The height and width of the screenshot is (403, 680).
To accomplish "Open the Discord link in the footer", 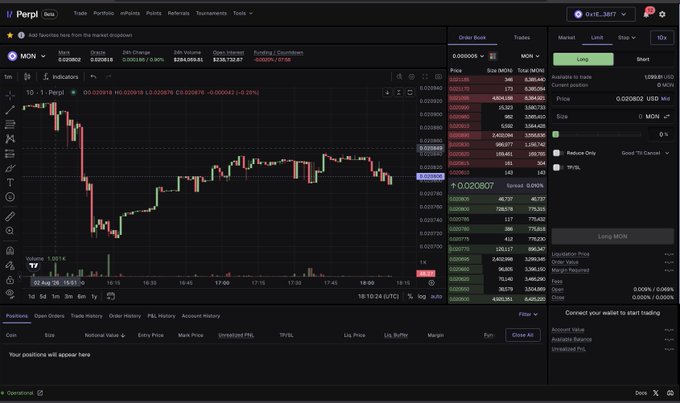I will 670,393.
